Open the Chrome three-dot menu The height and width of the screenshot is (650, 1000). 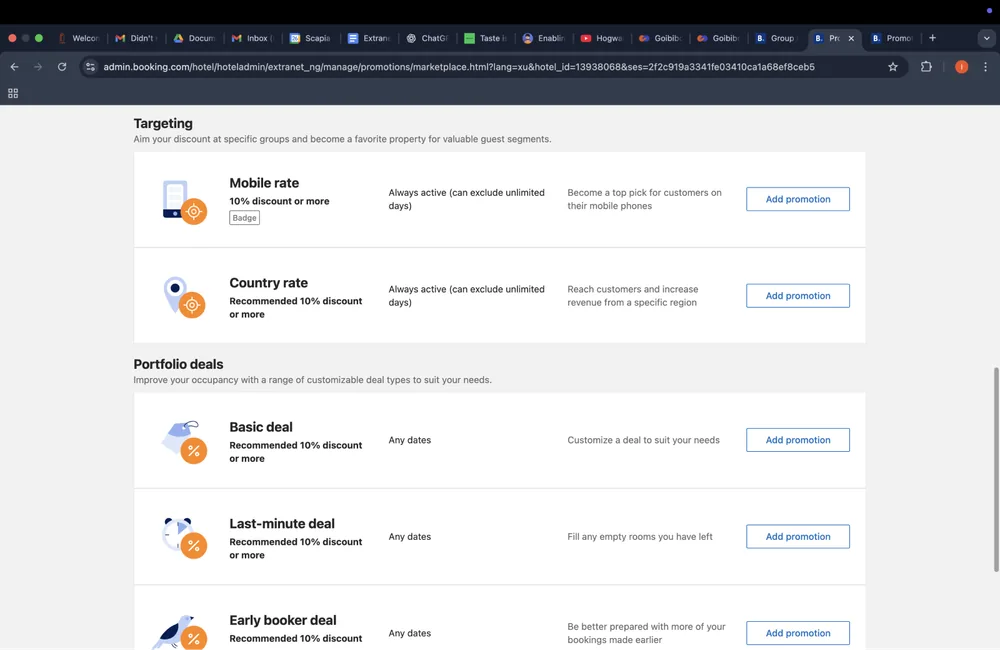click(985, 66)
